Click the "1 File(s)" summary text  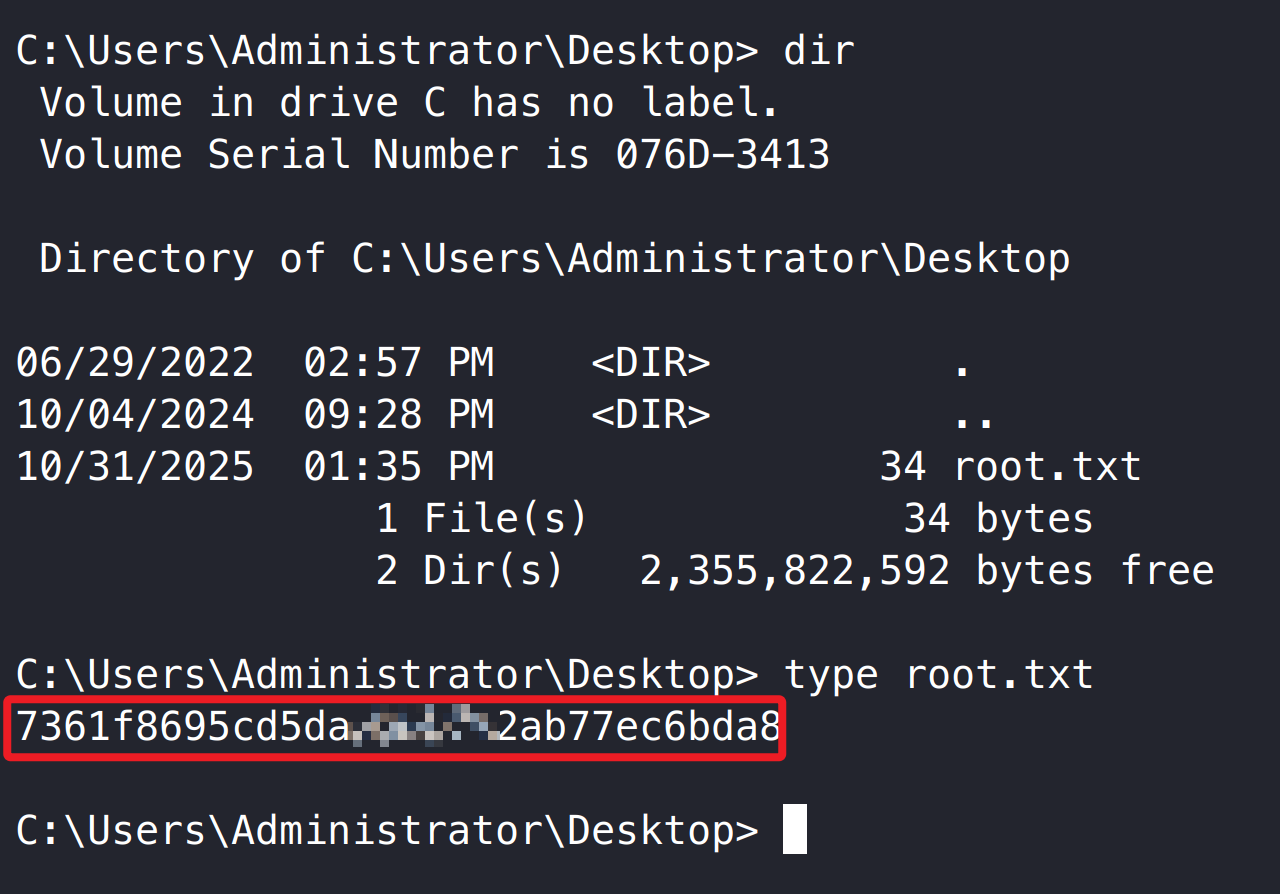pos(481,518)
